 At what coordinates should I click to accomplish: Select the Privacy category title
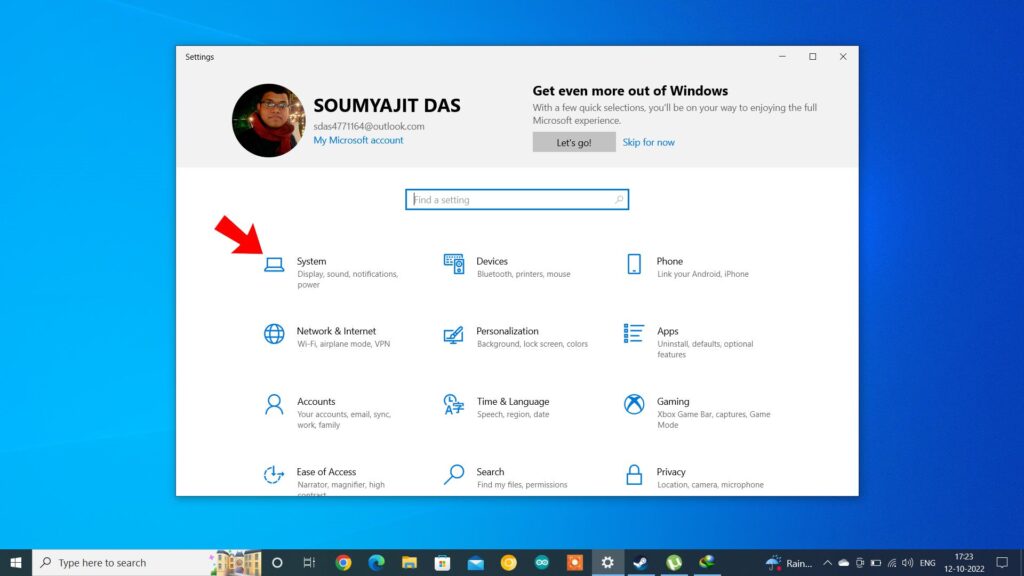point(671,472)
